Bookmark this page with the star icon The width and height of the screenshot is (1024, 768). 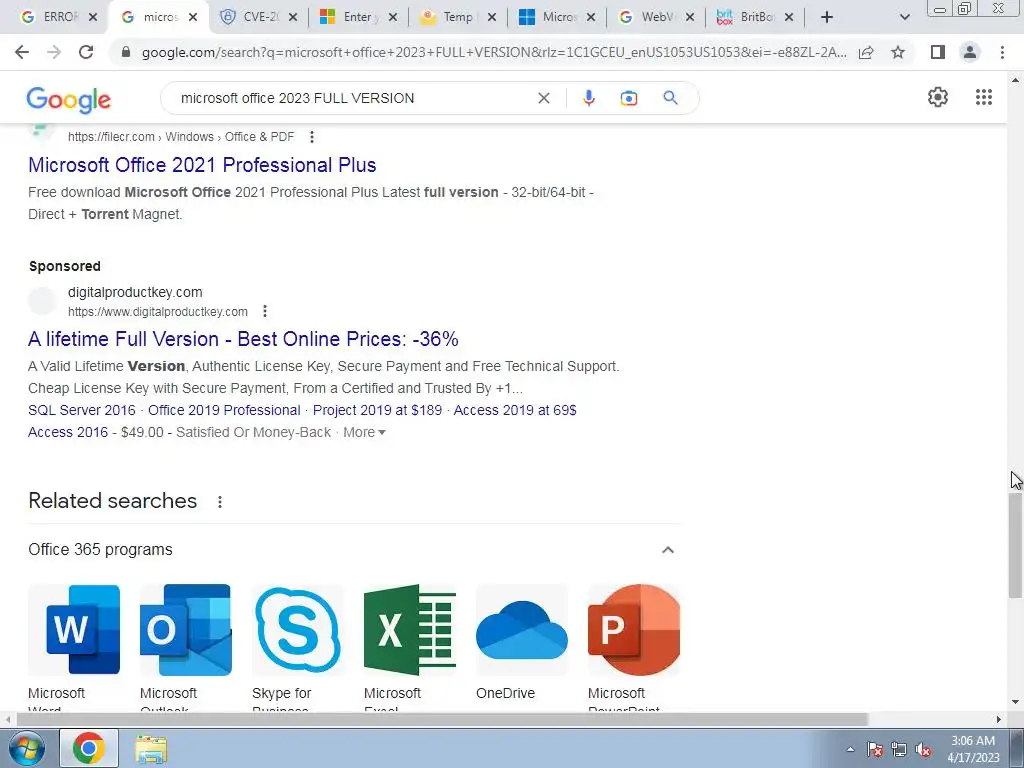click(x=898, y=52)
